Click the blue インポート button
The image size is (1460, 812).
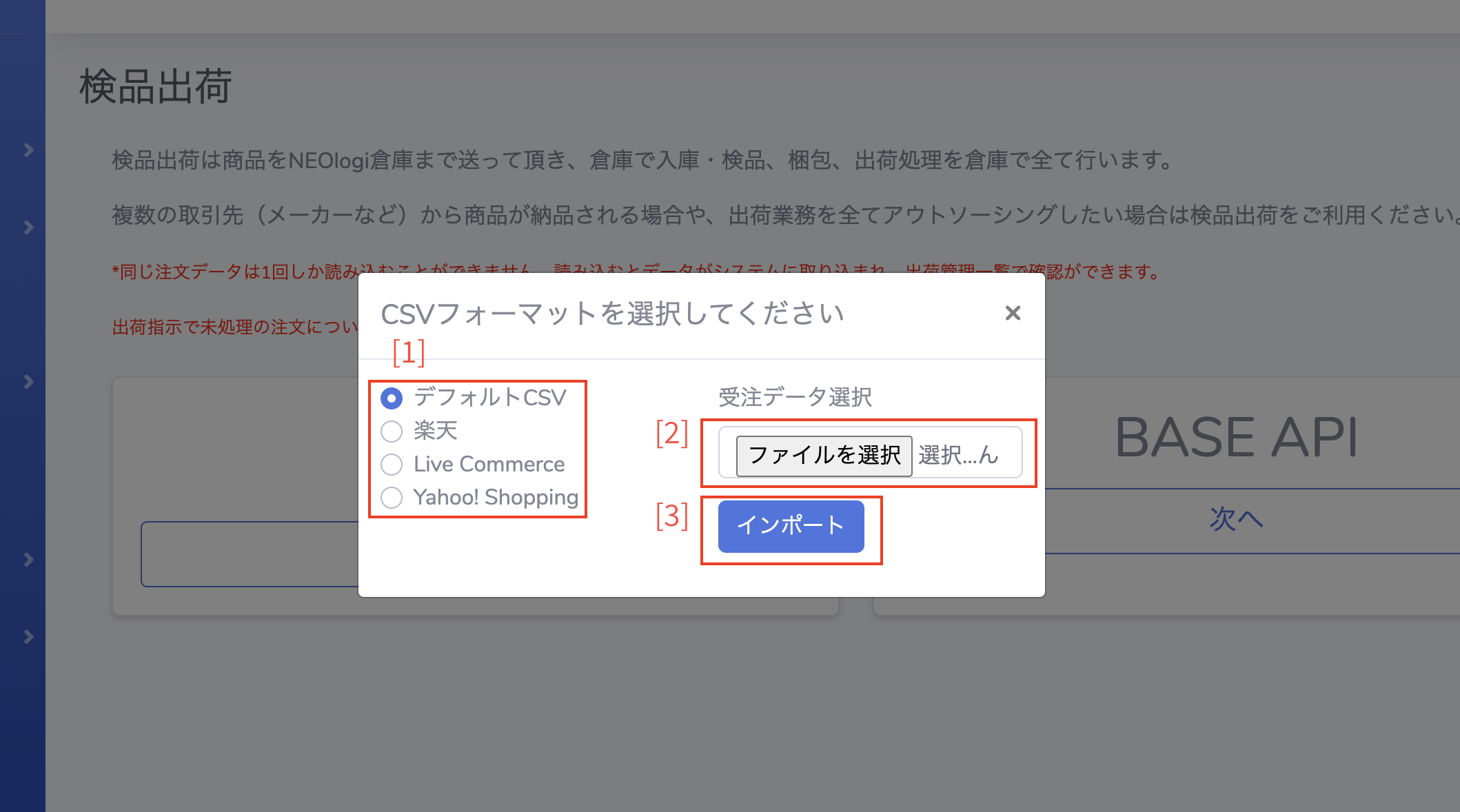pyautogui.click(x=791, y=526)
